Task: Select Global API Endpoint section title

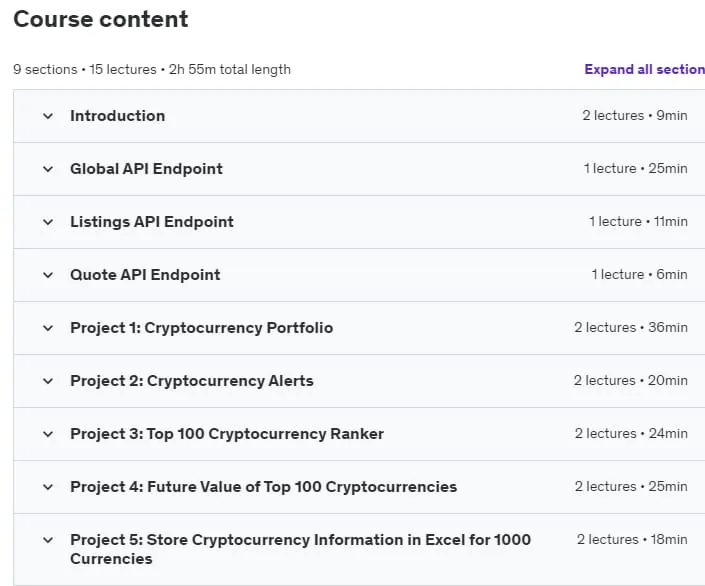Action: point(146,169)
